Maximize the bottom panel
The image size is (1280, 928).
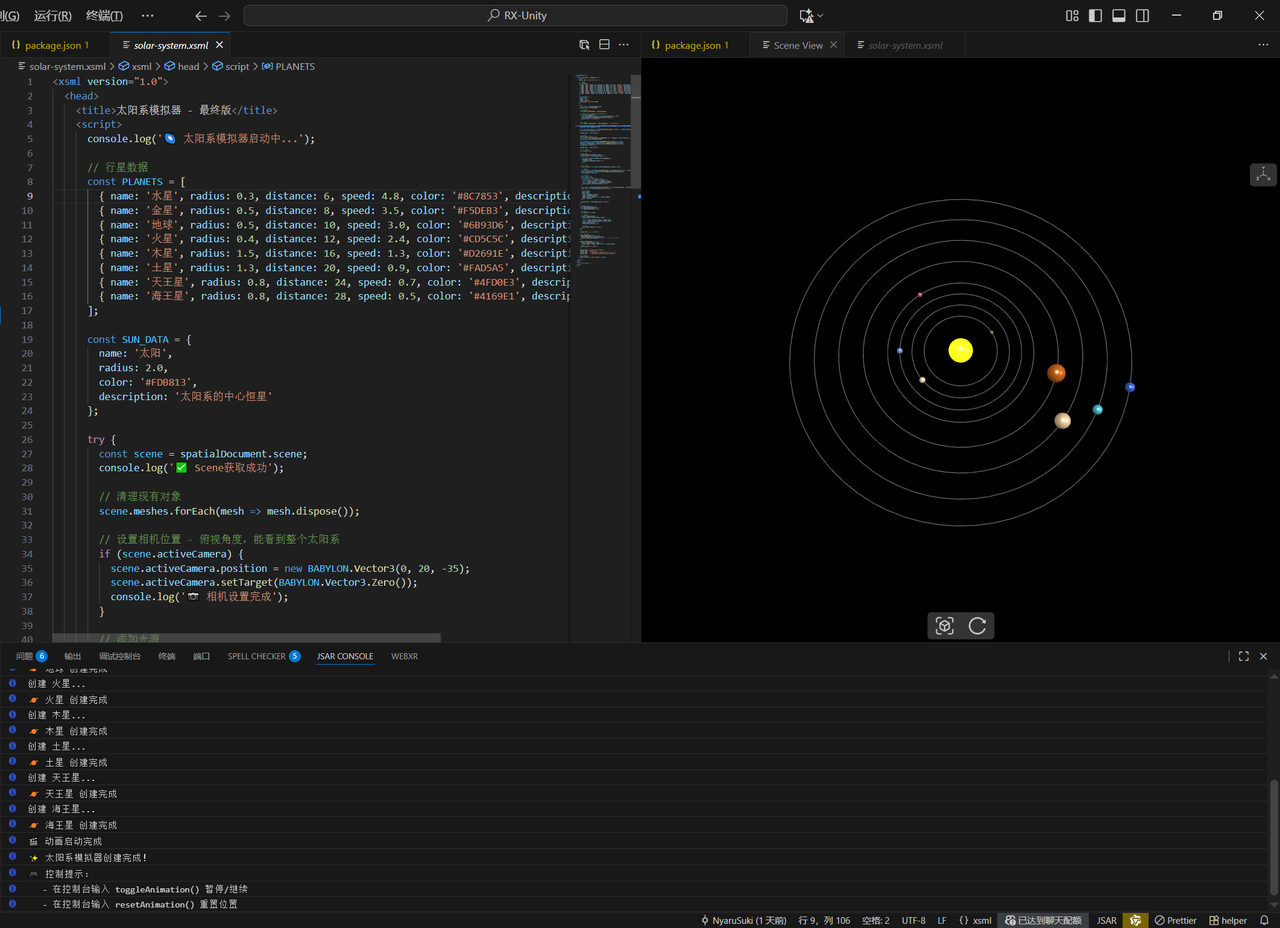[1243, 656]
